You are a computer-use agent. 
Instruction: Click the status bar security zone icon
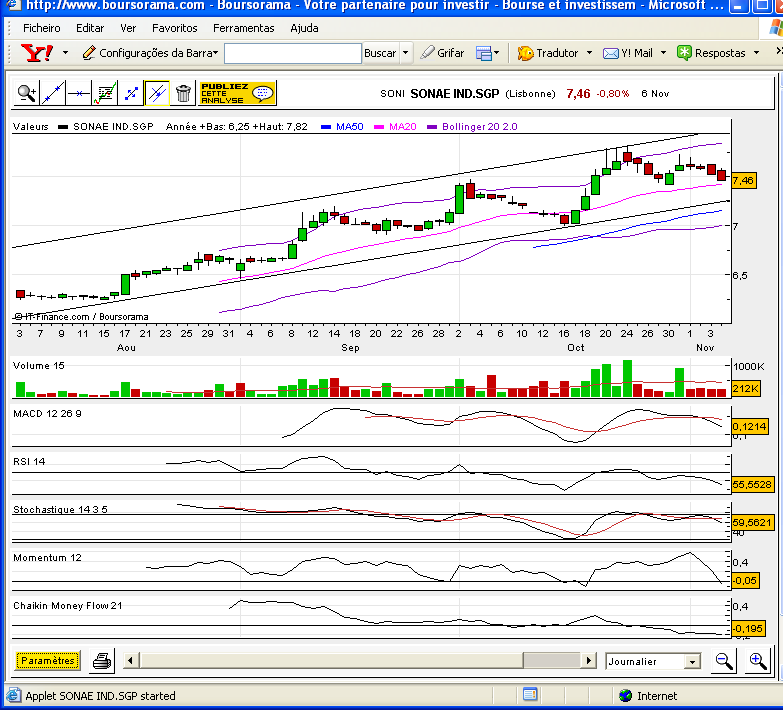(530, 694)
